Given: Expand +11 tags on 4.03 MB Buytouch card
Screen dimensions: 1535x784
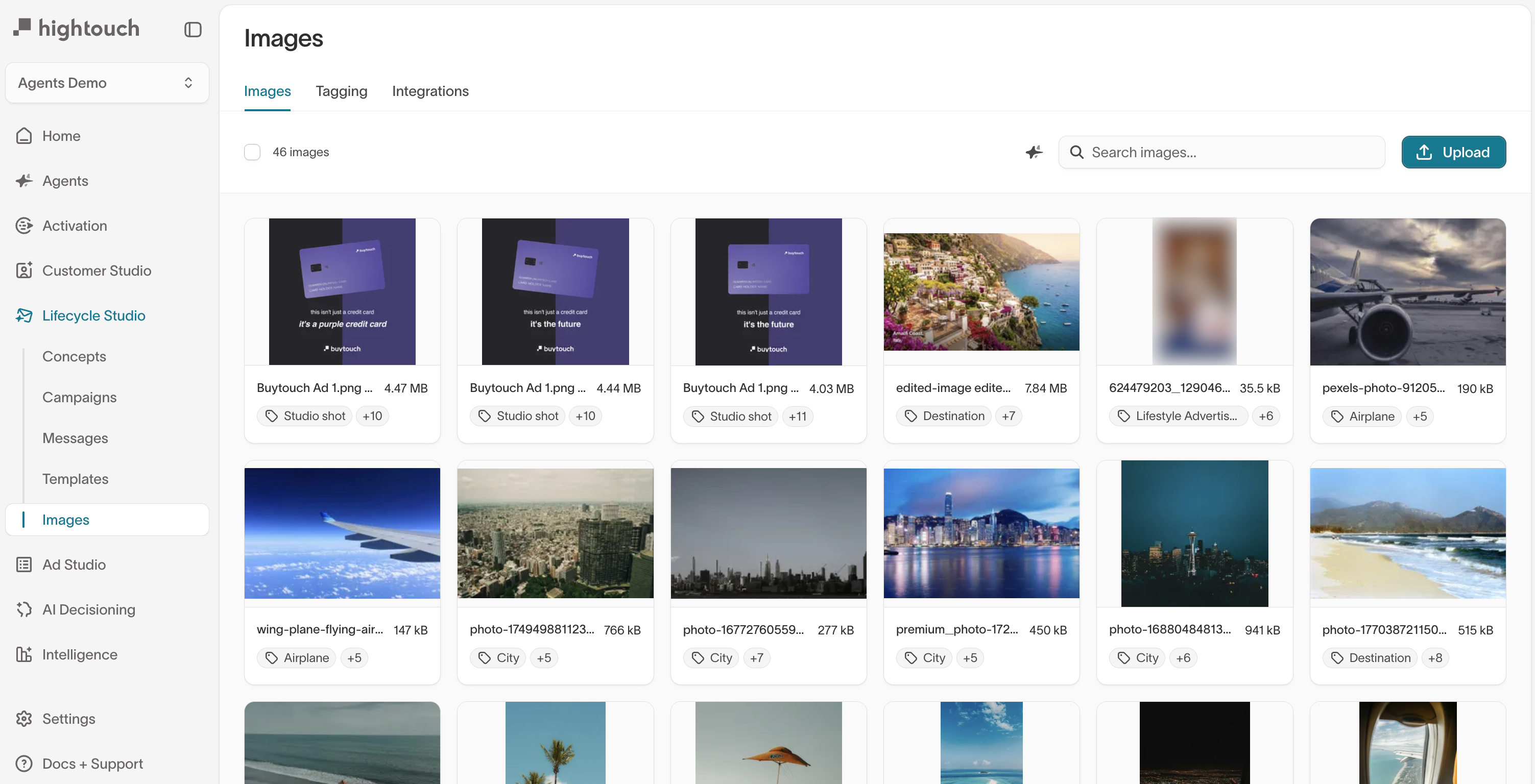Looking at the screenshot, I should (797, 416).
